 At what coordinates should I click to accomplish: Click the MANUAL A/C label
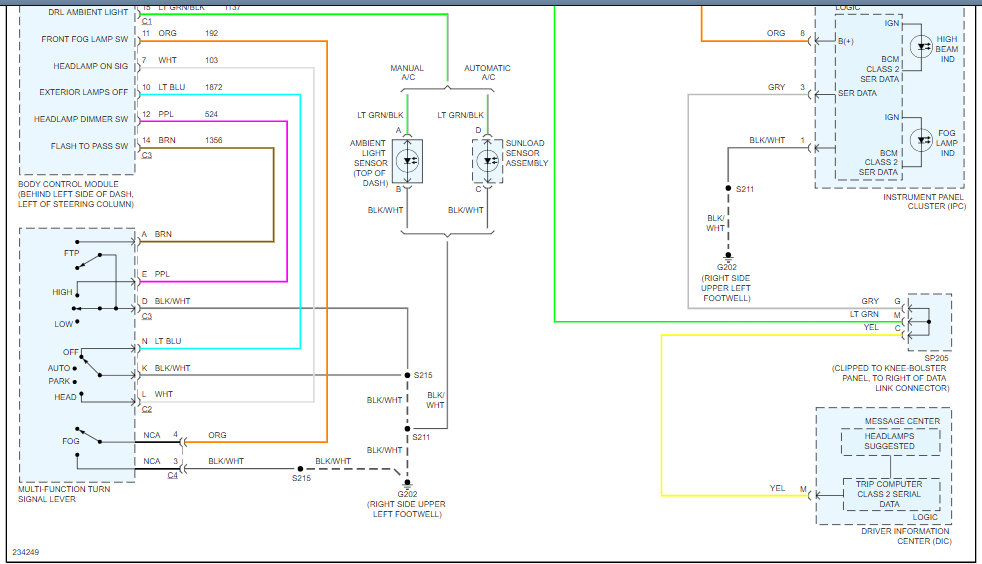[x=407, y=73]
